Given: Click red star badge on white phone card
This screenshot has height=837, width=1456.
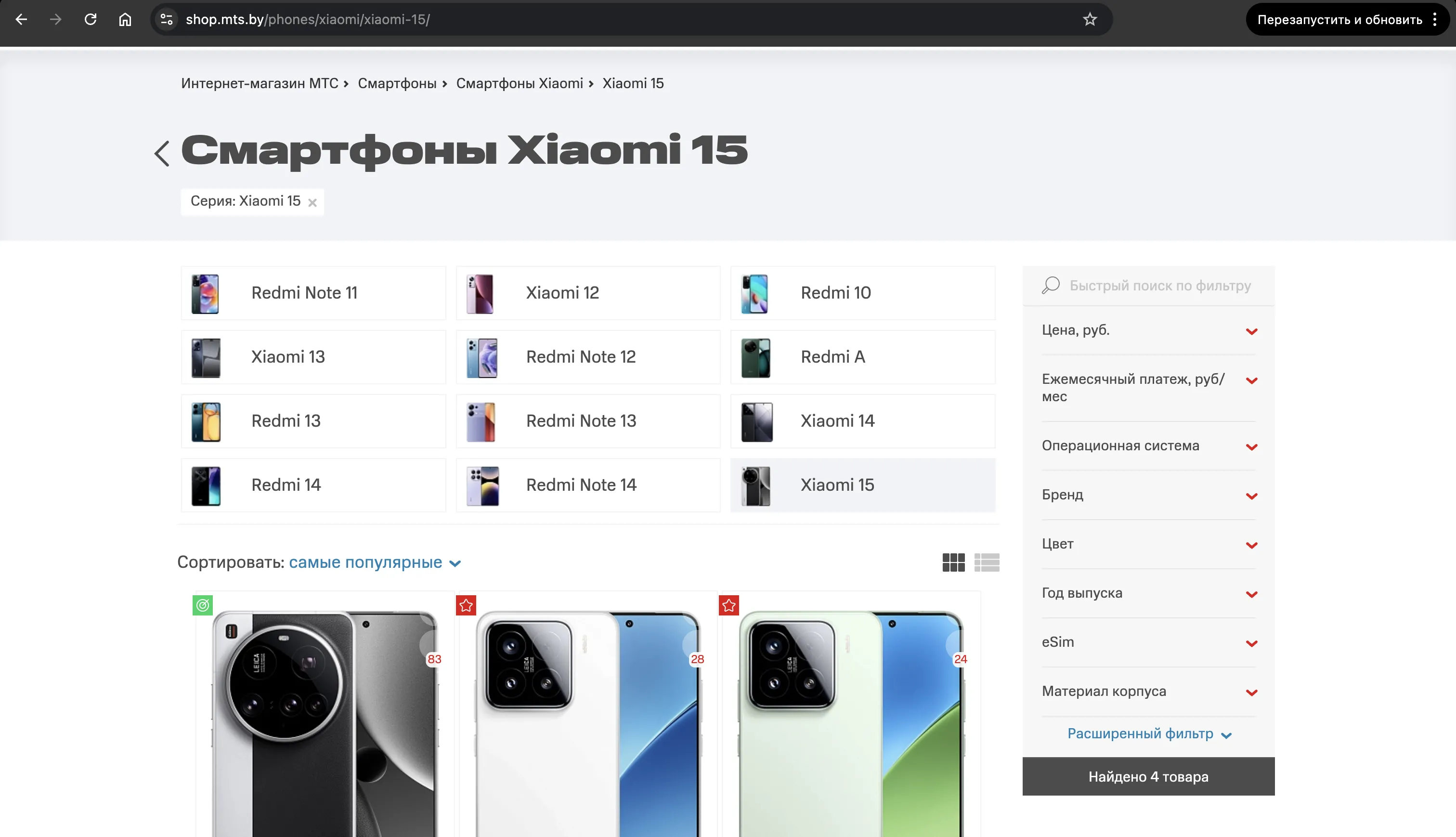Looking at the screenshot, I should click(x=466, y=605).
